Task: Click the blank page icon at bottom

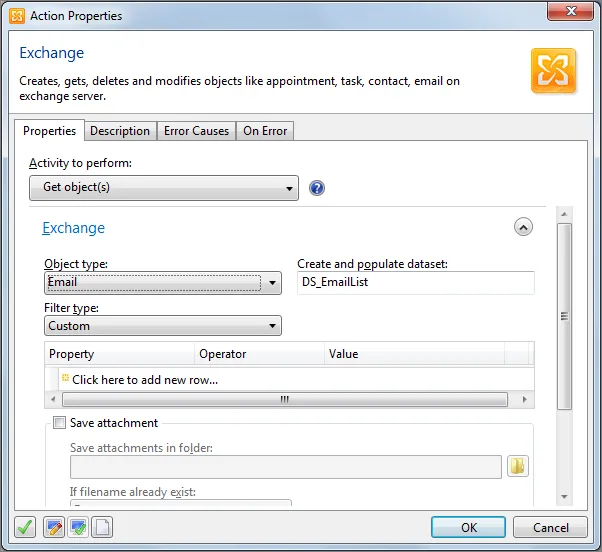Action: click(x=102, y=527)
